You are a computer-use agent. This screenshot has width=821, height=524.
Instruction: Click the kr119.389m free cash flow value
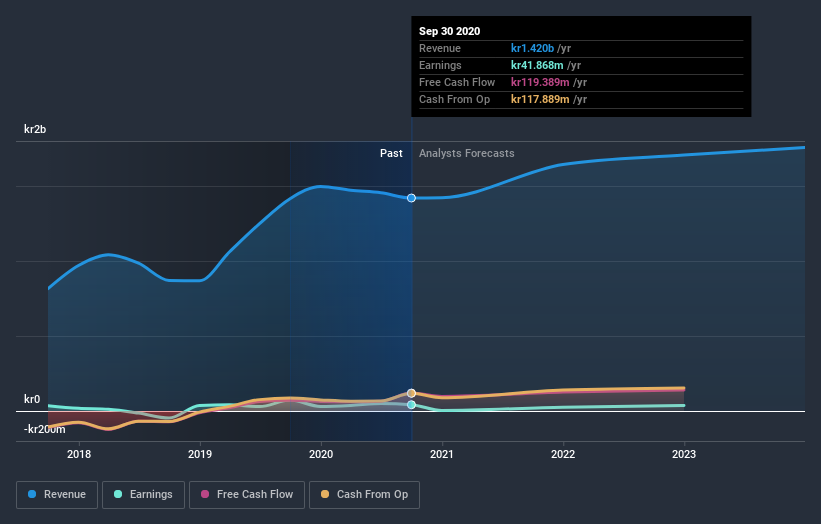(540, 82)
